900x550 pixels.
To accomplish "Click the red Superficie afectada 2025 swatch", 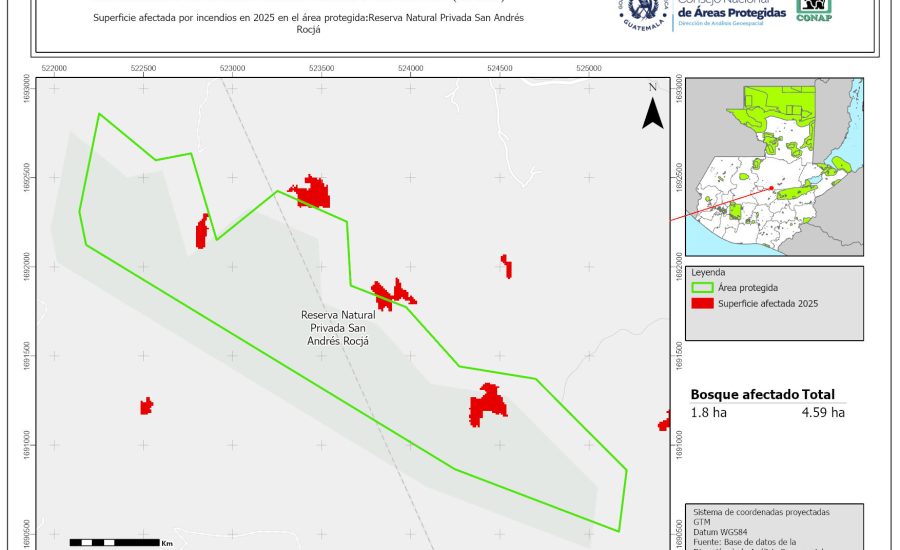I will tap(703, 303).
